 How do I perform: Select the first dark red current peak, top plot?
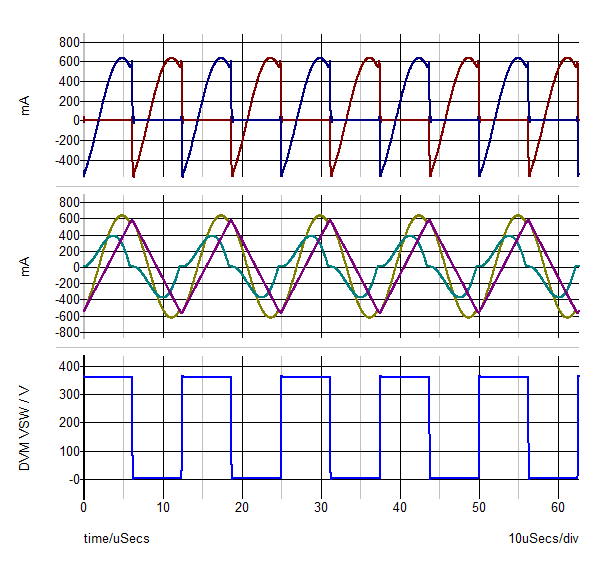[x=171, y=58]
